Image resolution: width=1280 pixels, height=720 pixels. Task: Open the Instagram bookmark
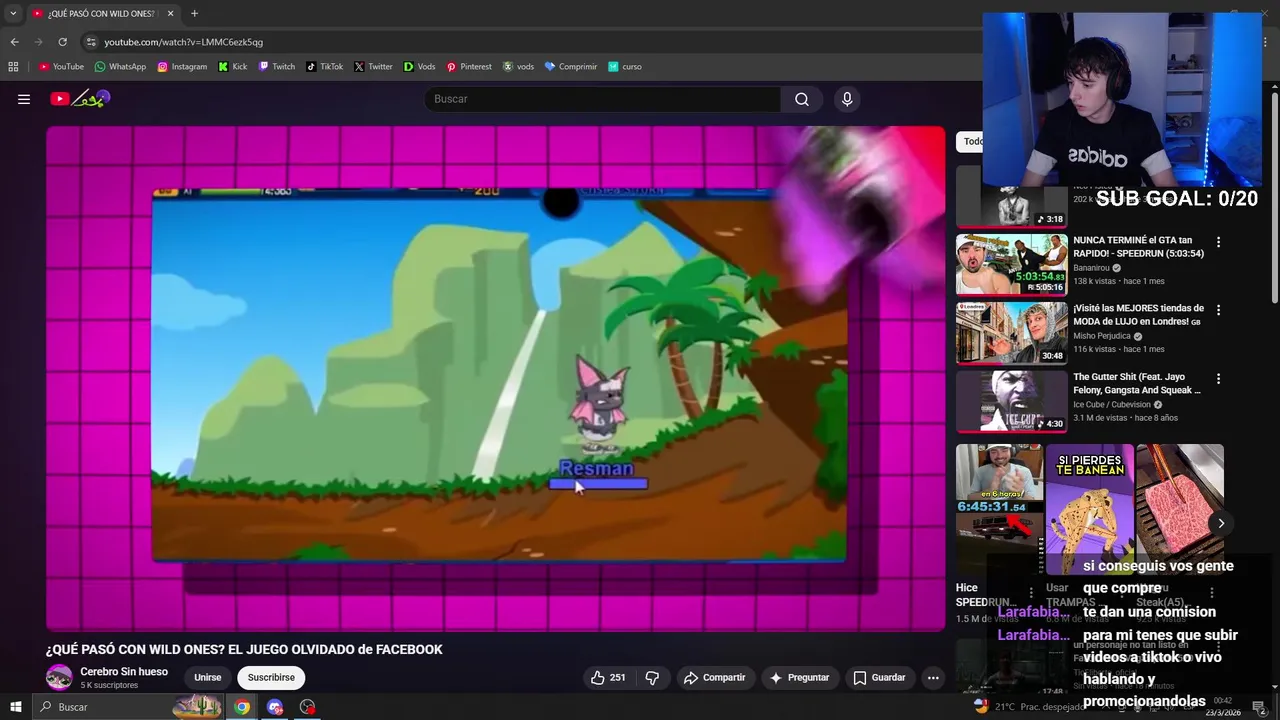(x=182, y=67)
